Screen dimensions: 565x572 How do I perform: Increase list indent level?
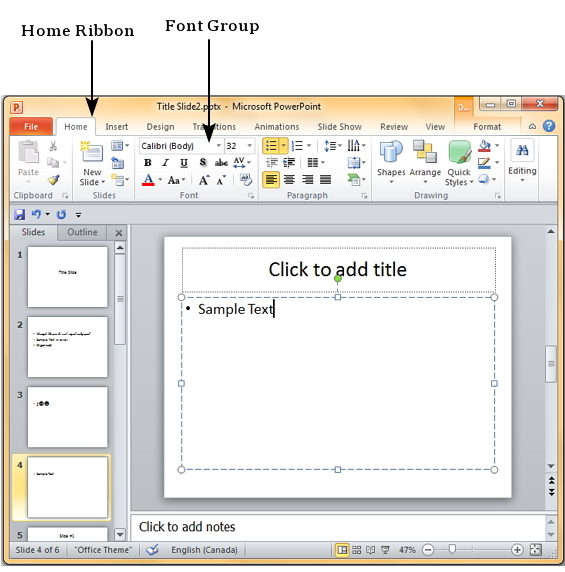pyautogui.click(x=289, y=162)
